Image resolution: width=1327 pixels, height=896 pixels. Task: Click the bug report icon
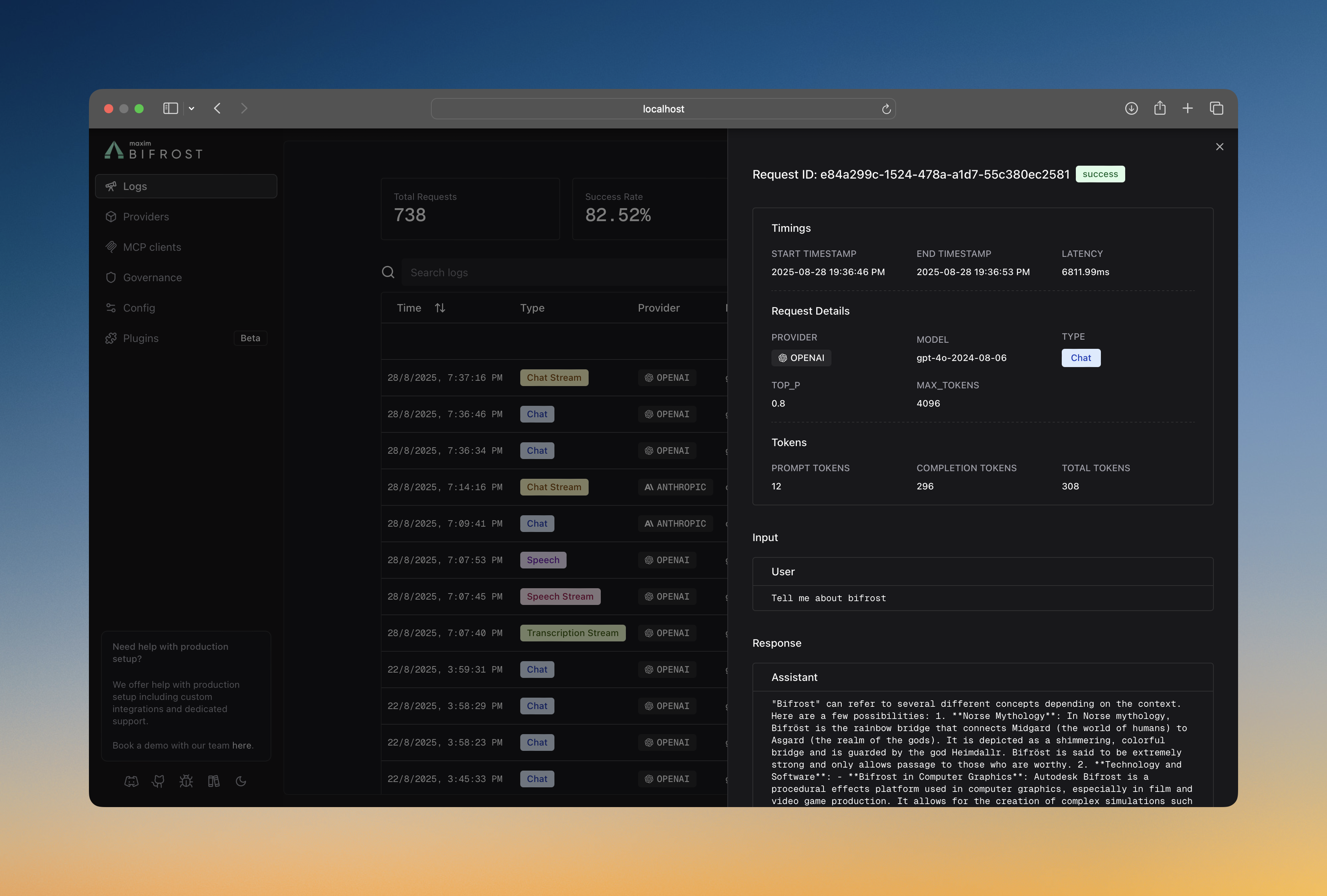click(186, 781)
